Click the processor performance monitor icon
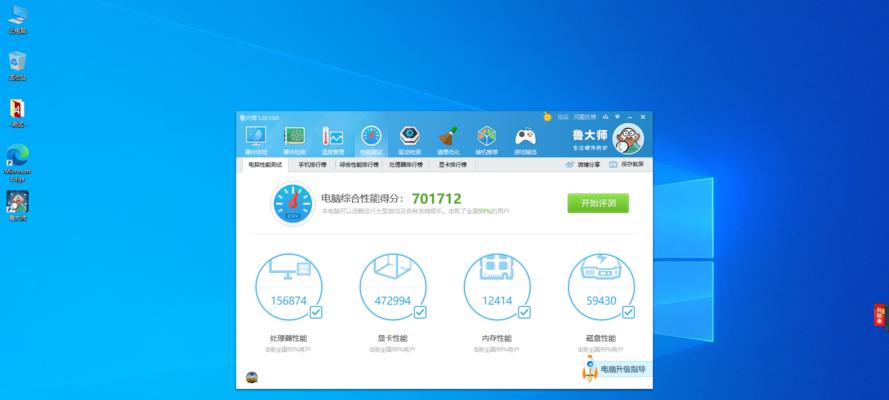Image resolution: width=889 pixels, height=400 pixels. tap(289, 268)
